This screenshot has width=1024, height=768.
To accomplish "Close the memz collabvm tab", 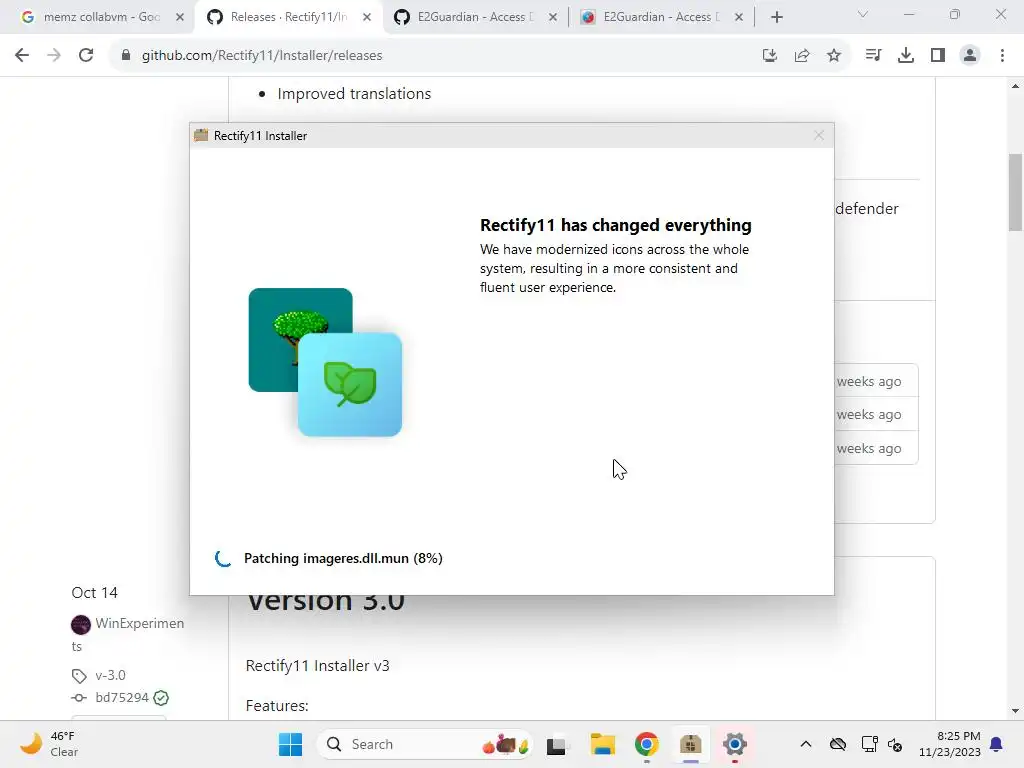I will click(180, 18).
